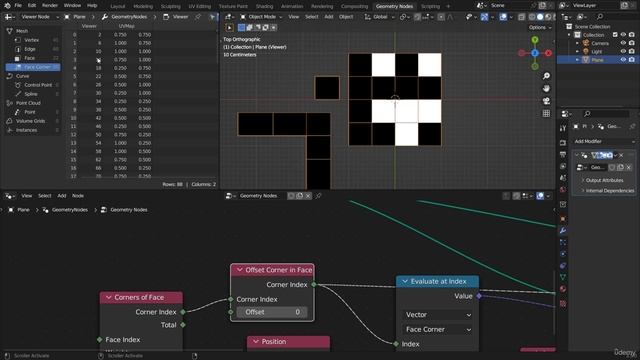Screen dimensions: 640x360
Task: Expand Internal Dependencies panel
Action: point(609,191)
